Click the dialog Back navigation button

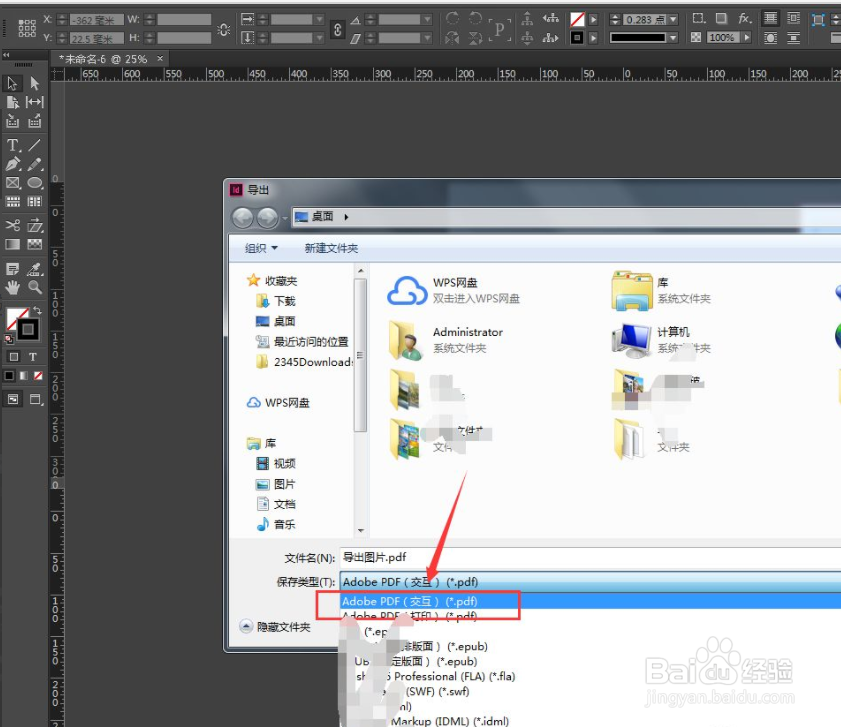tap(243, 217)
